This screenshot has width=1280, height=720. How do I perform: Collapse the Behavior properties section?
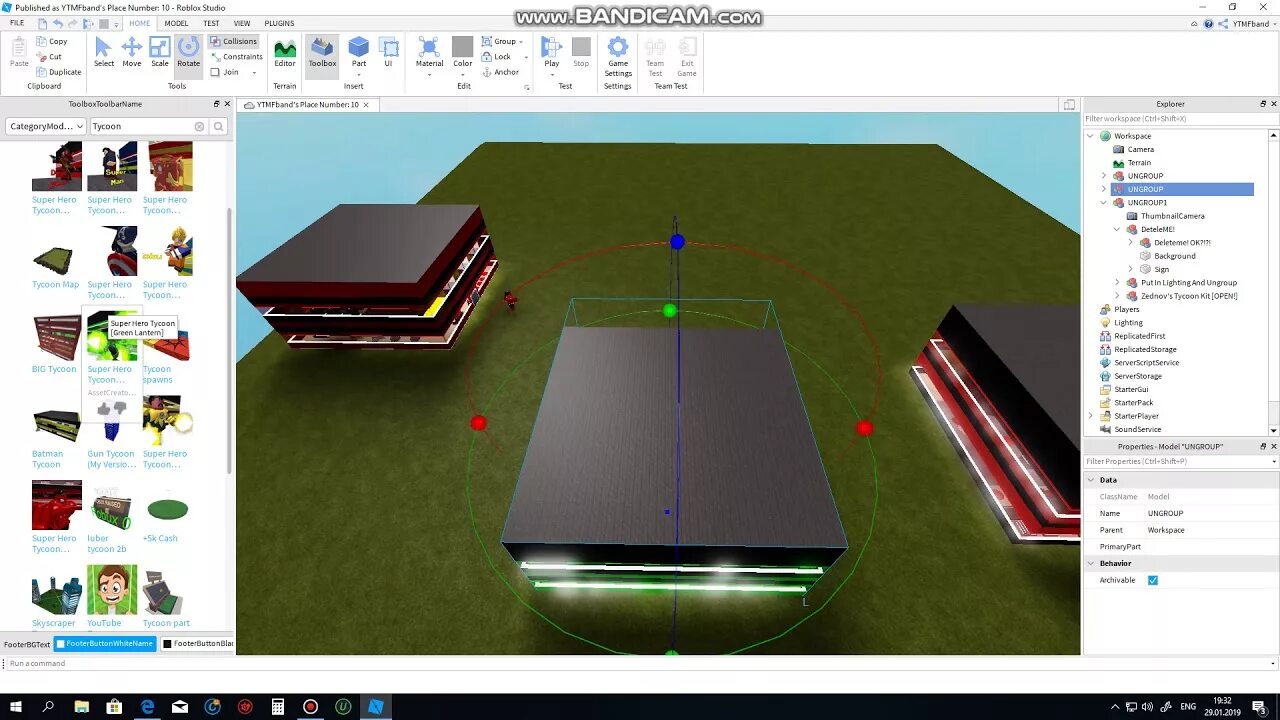tap(1092, 563)
